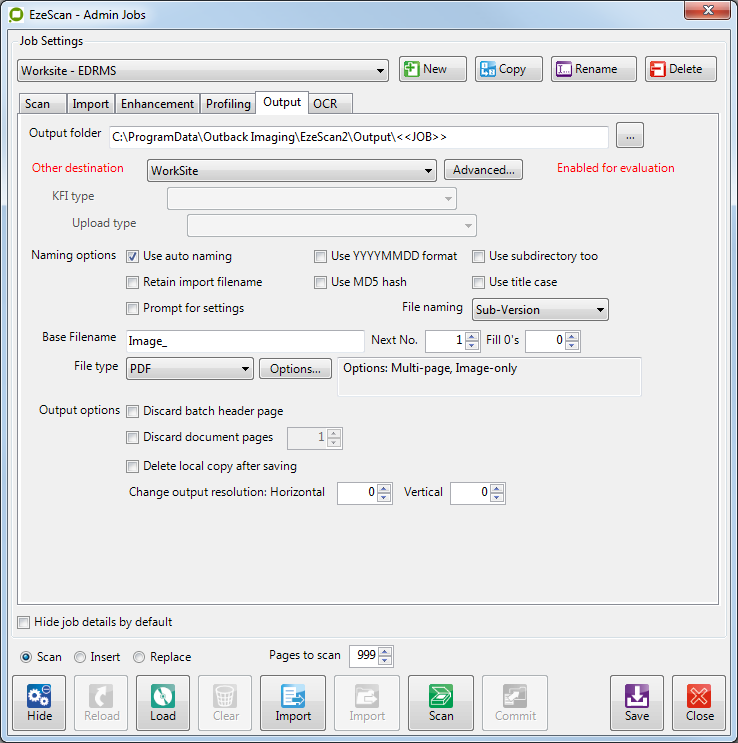Viewport: 738px width, 743px height.
Task: Click the Advanced... button
Action: click(483, 170)
